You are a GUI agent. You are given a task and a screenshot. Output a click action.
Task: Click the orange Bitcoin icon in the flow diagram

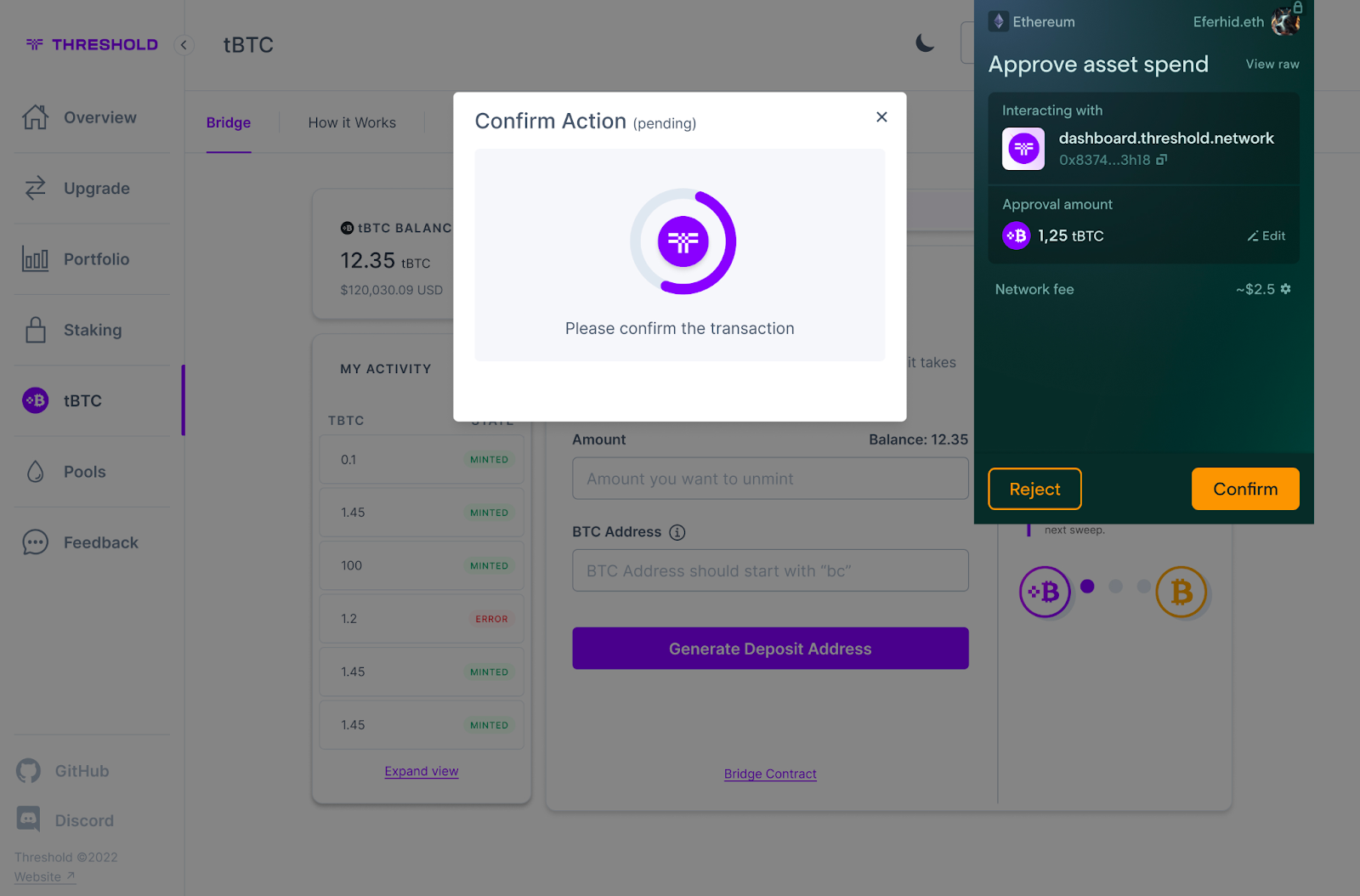pyautogui.click(x=1181, y=592)
